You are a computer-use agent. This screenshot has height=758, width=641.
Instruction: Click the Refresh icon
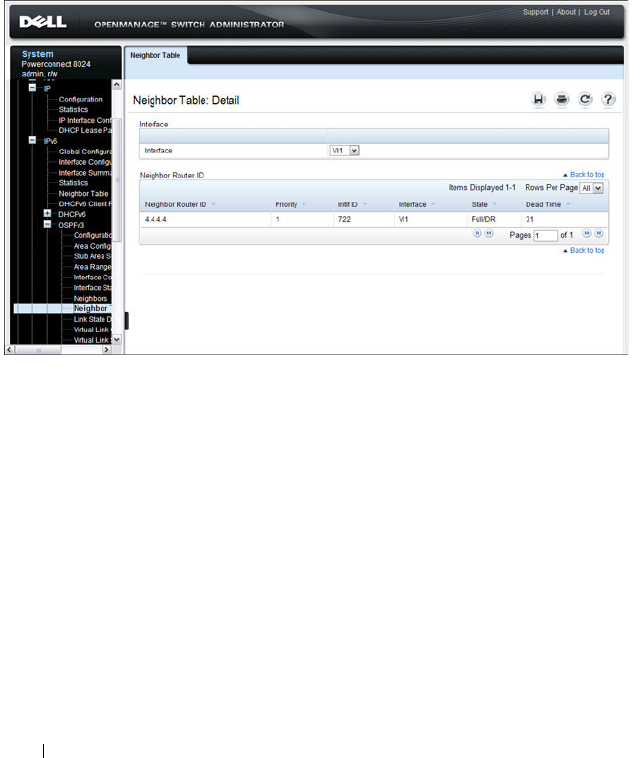point(585,99)
